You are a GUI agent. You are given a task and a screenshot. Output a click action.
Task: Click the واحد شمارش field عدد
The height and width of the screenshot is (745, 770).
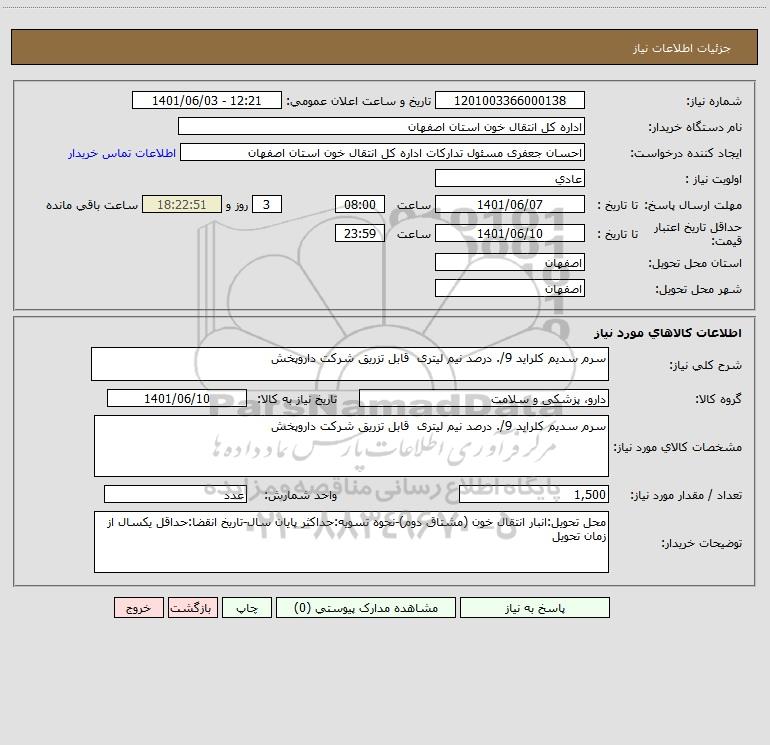coord(175,495)
